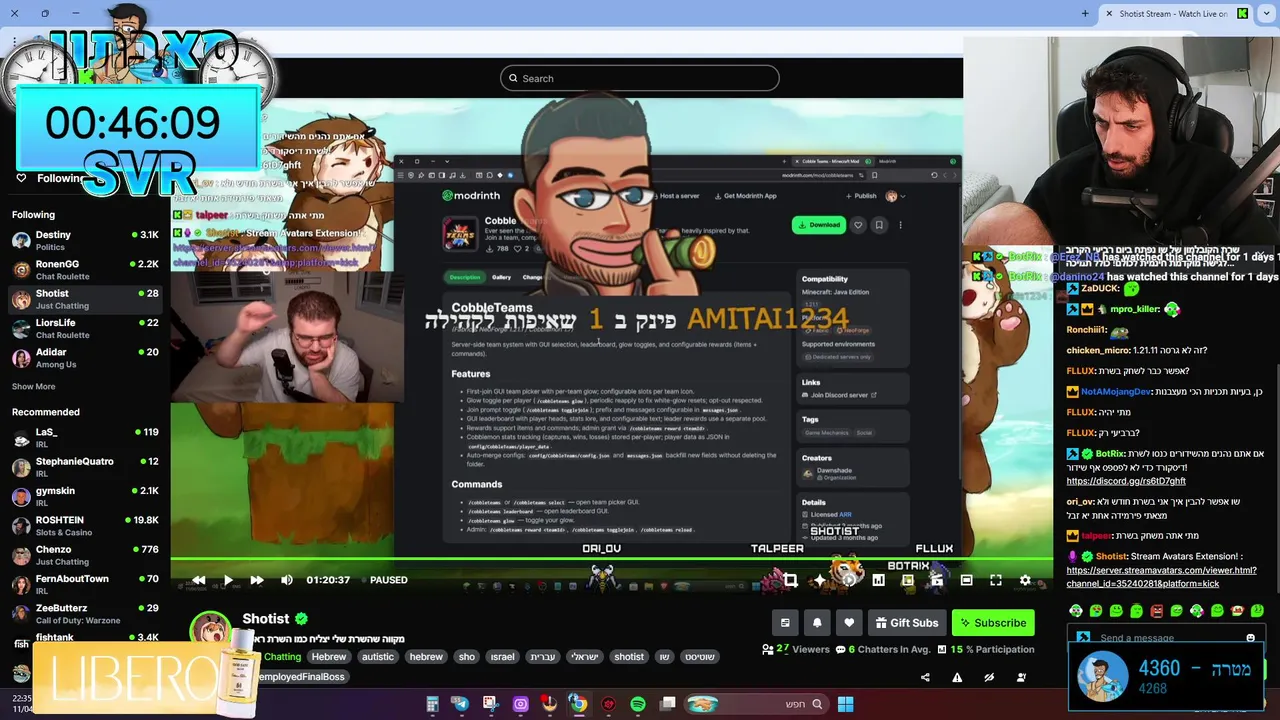Screen dimensions: 1280x720
Task: Open LaS_ recommended channel
Action: 85,438
